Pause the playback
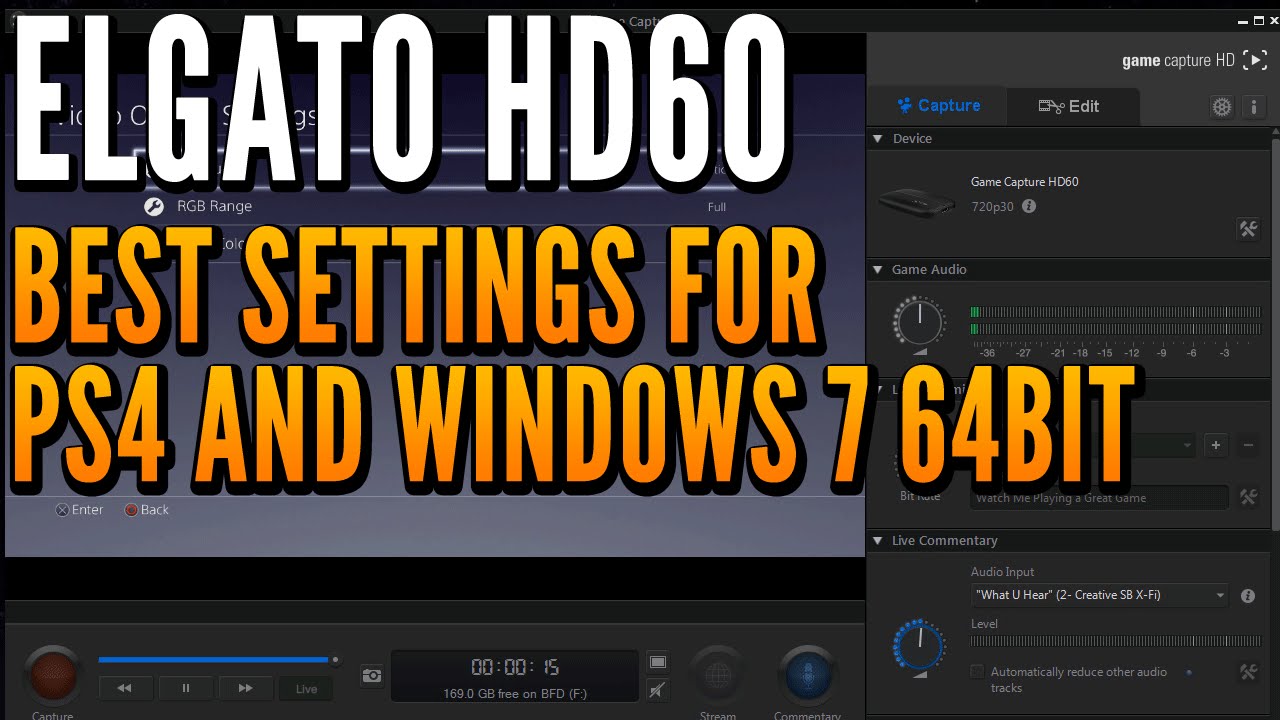Image resolution: width=1280 pixels, height=720 pixels. [185, 688]
